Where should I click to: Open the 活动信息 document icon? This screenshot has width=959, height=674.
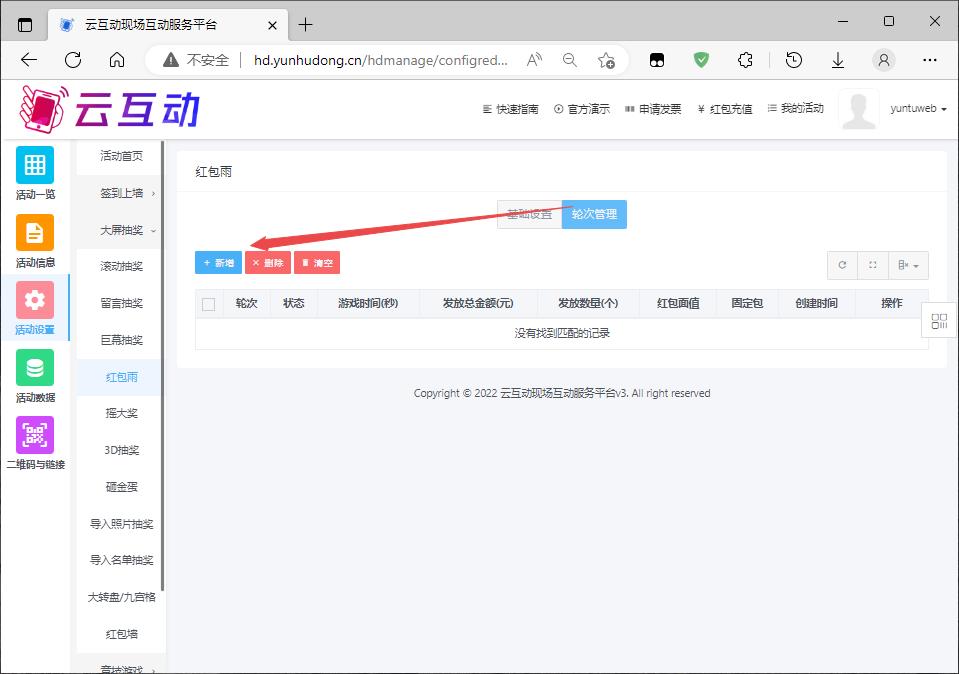(x=35, y=232)
